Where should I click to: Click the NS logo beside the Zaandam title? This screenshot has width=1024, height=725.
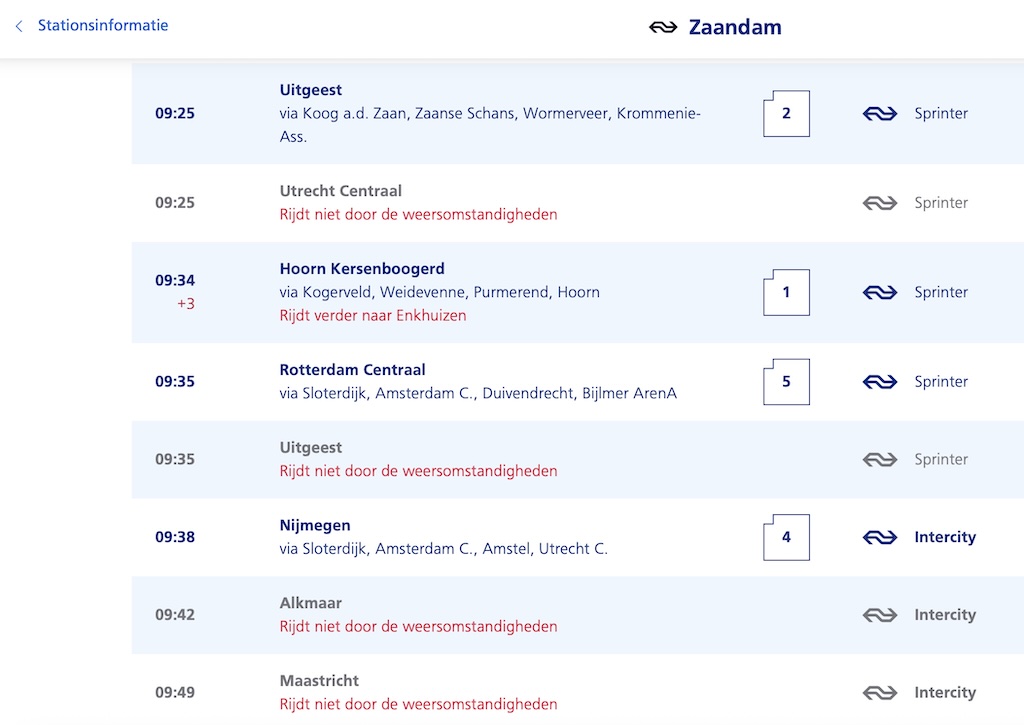(663, 27)
